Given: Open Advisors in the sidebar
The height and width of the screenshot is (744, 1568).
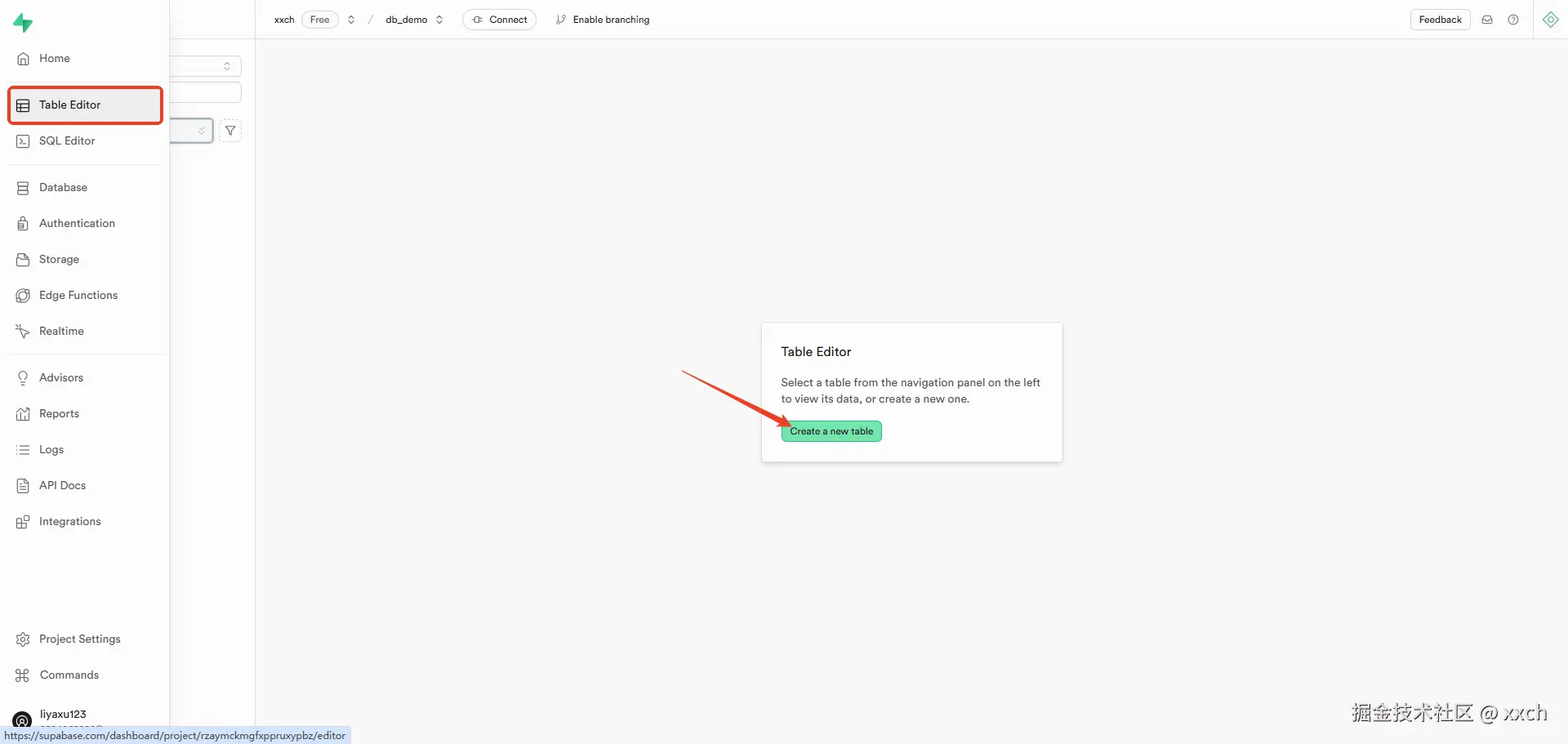Looking at the screenshot, I should [85, 378].
